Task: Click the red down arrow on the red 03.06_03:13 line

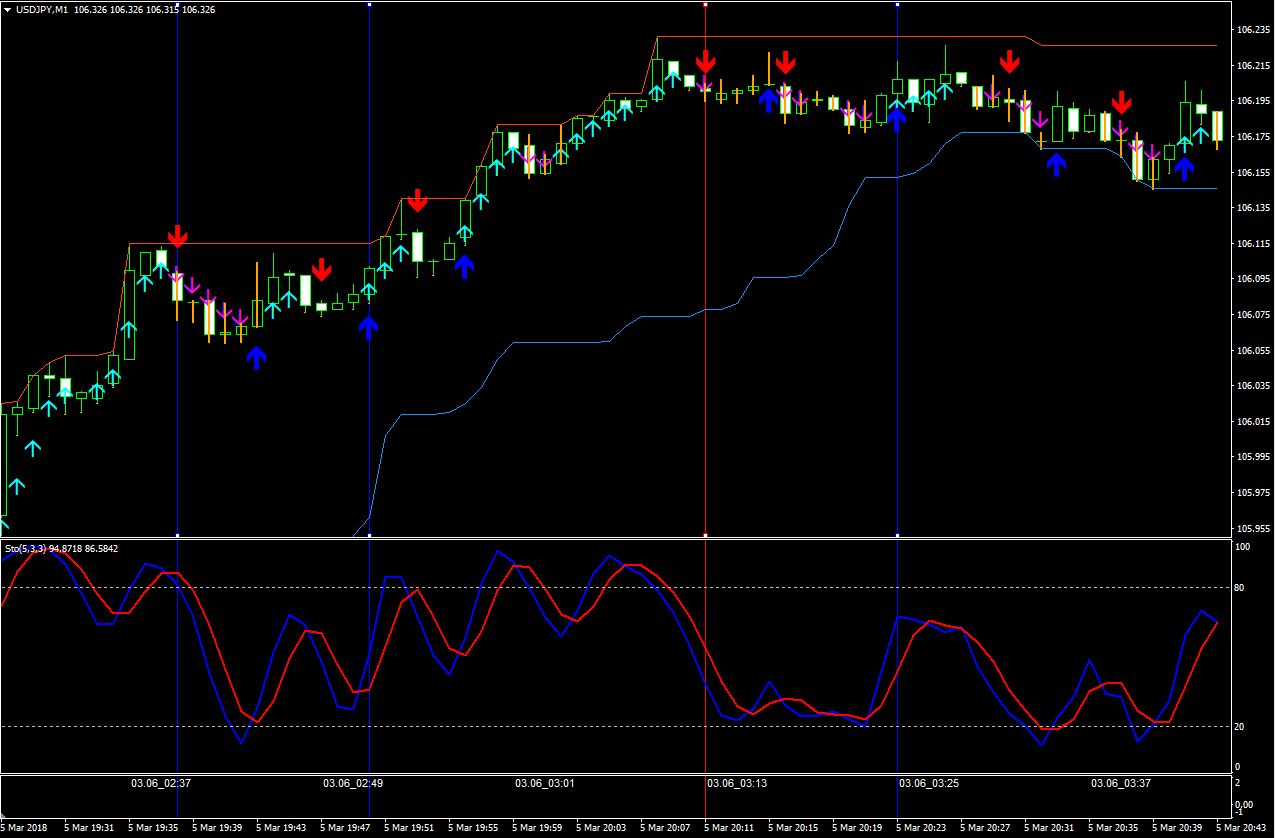Action: (x=706, y=62)
